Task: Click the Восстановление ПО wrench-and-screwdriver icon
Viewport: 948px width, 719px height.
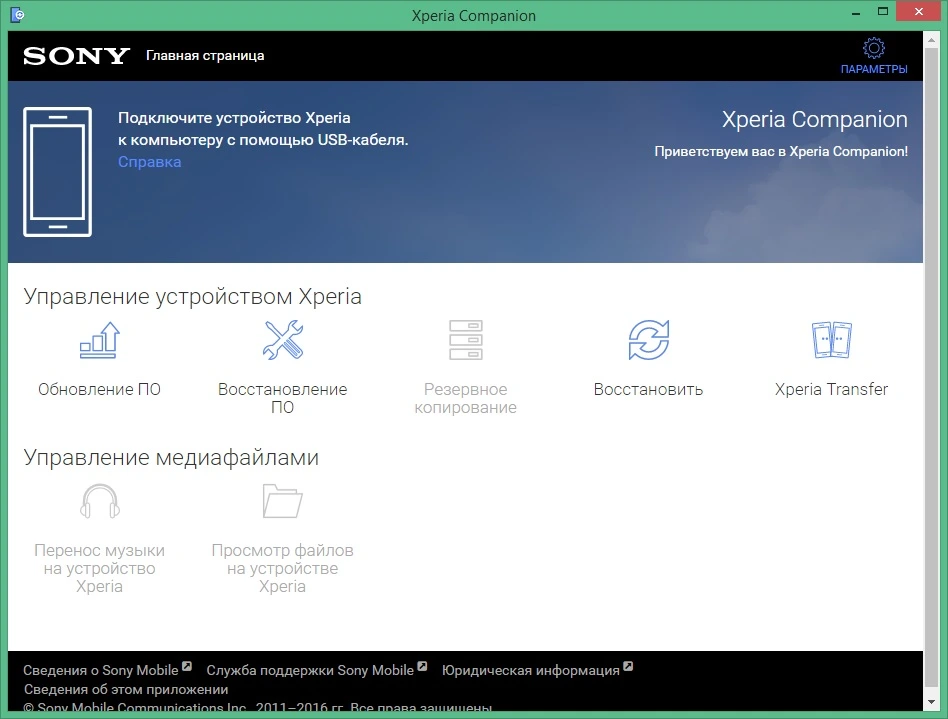Action: point(283,340)
